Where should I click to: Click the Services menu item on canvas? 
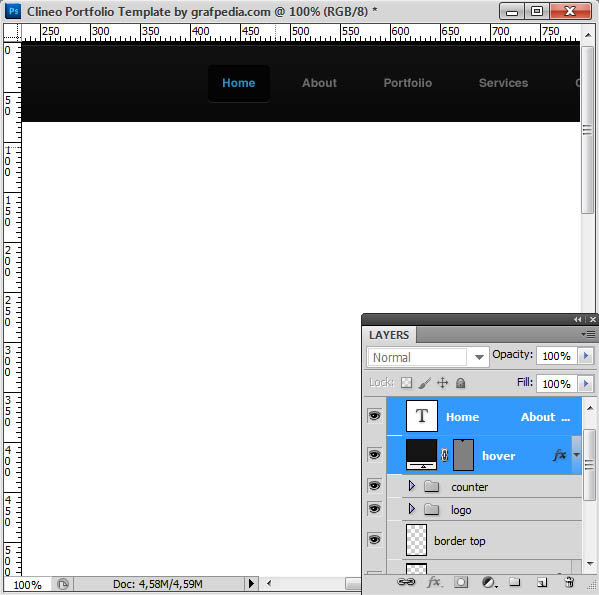pyautogui.click(x=503, y=83)
